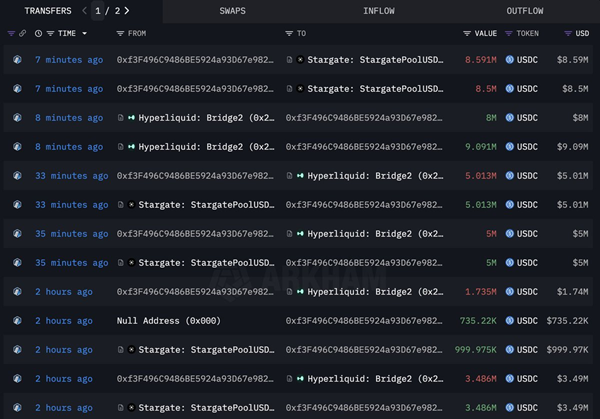
Task: Click contract icon before Stargate in 8.591M row
Action: pos(289,60)
